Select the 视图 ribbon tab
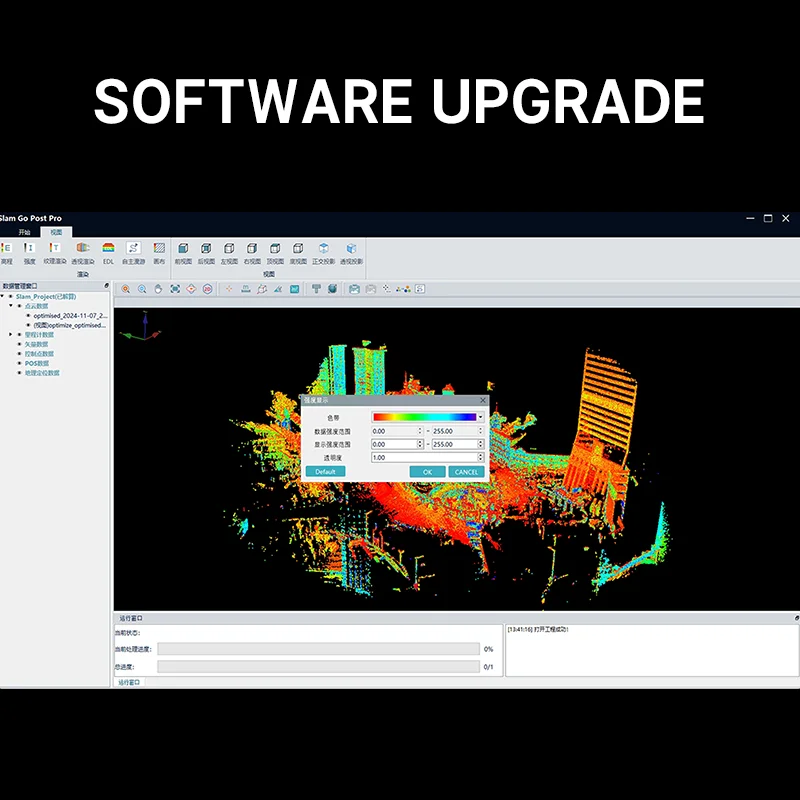The width and height of the screenshot is (800, 800). coord(57,232)
